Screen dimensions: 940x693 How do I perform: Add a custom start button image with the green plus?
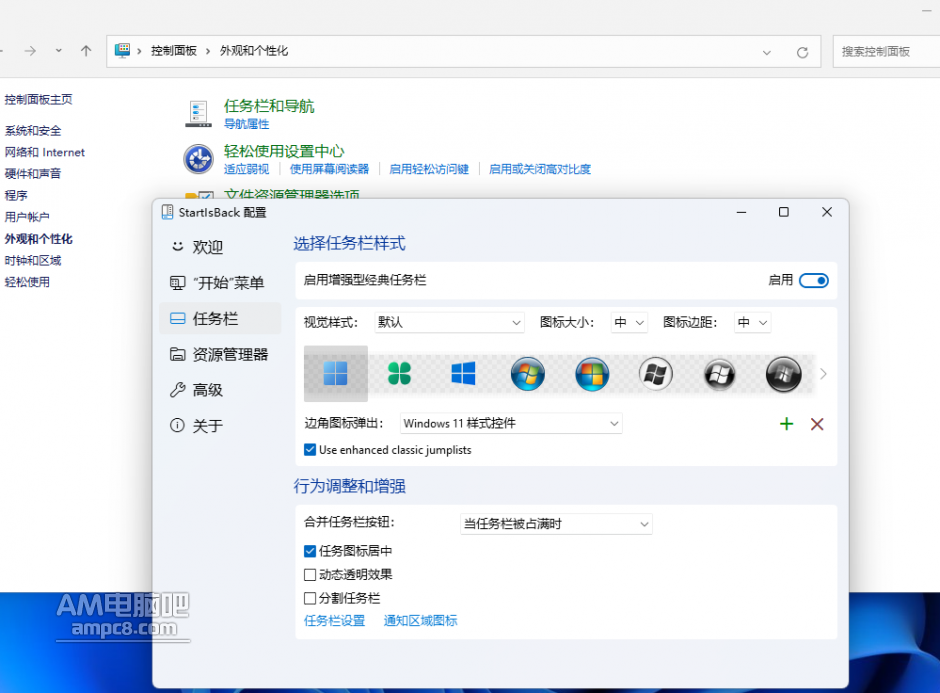[x=787, y=424]
